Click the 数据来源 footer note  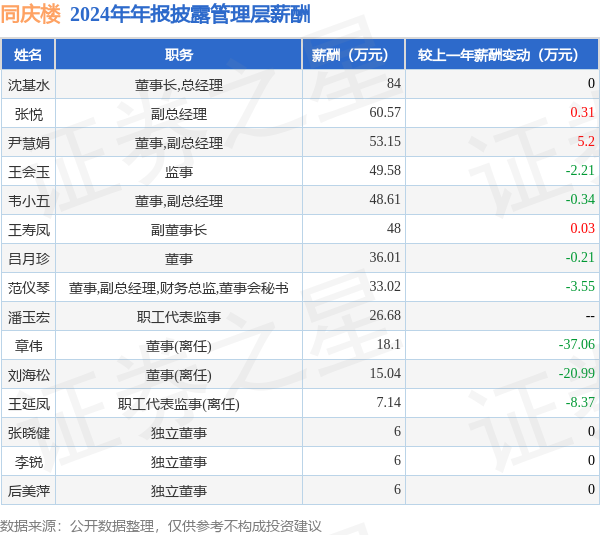pyautogui.click(x=161, y=526)
